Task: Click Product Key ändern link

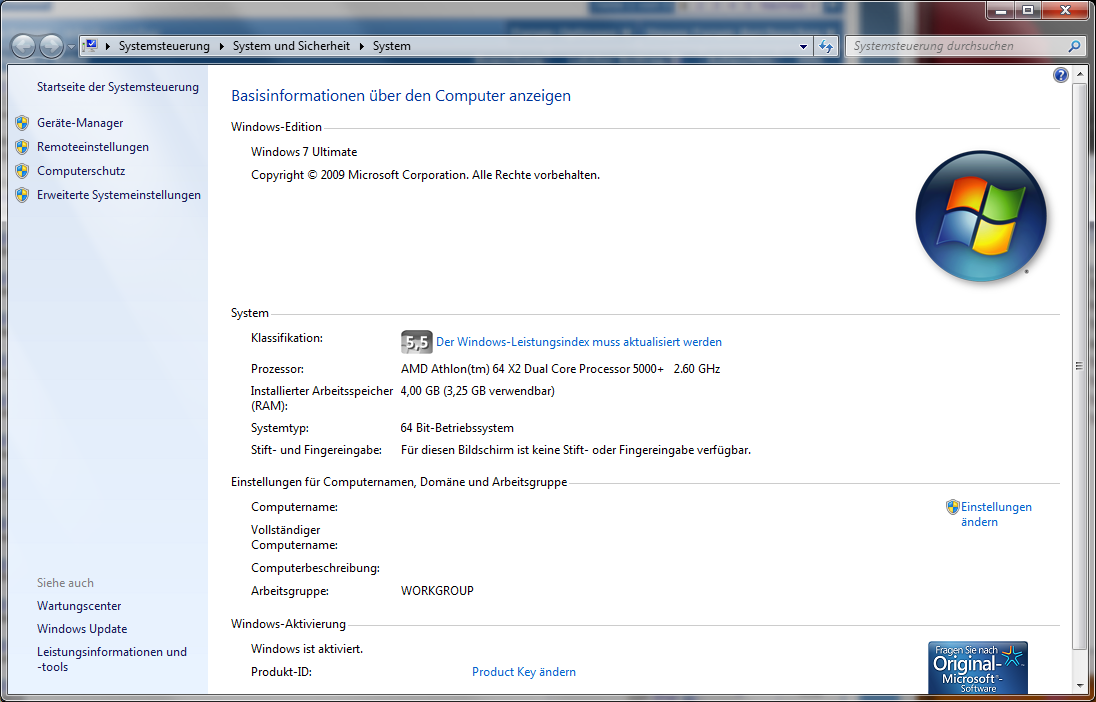Action: click(524, 672)
